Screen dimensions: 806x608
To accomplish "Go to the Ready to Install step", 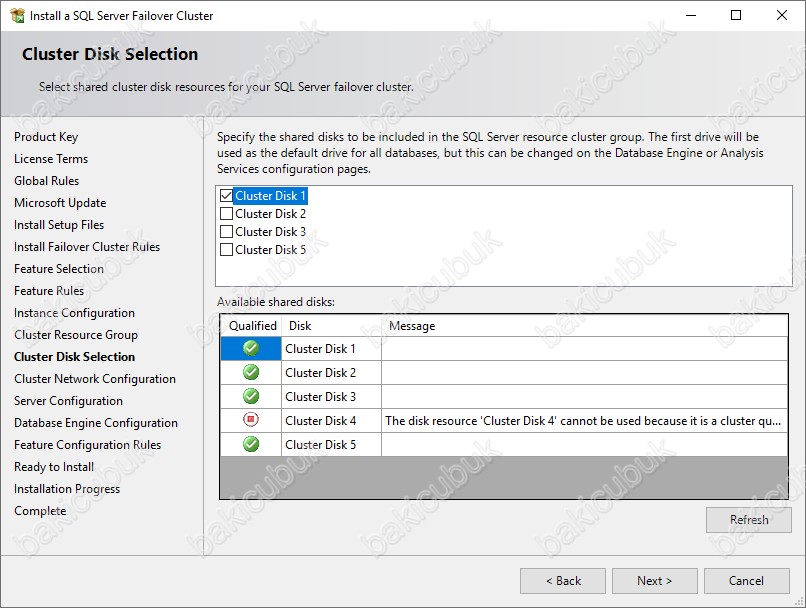I will (54, 467).
